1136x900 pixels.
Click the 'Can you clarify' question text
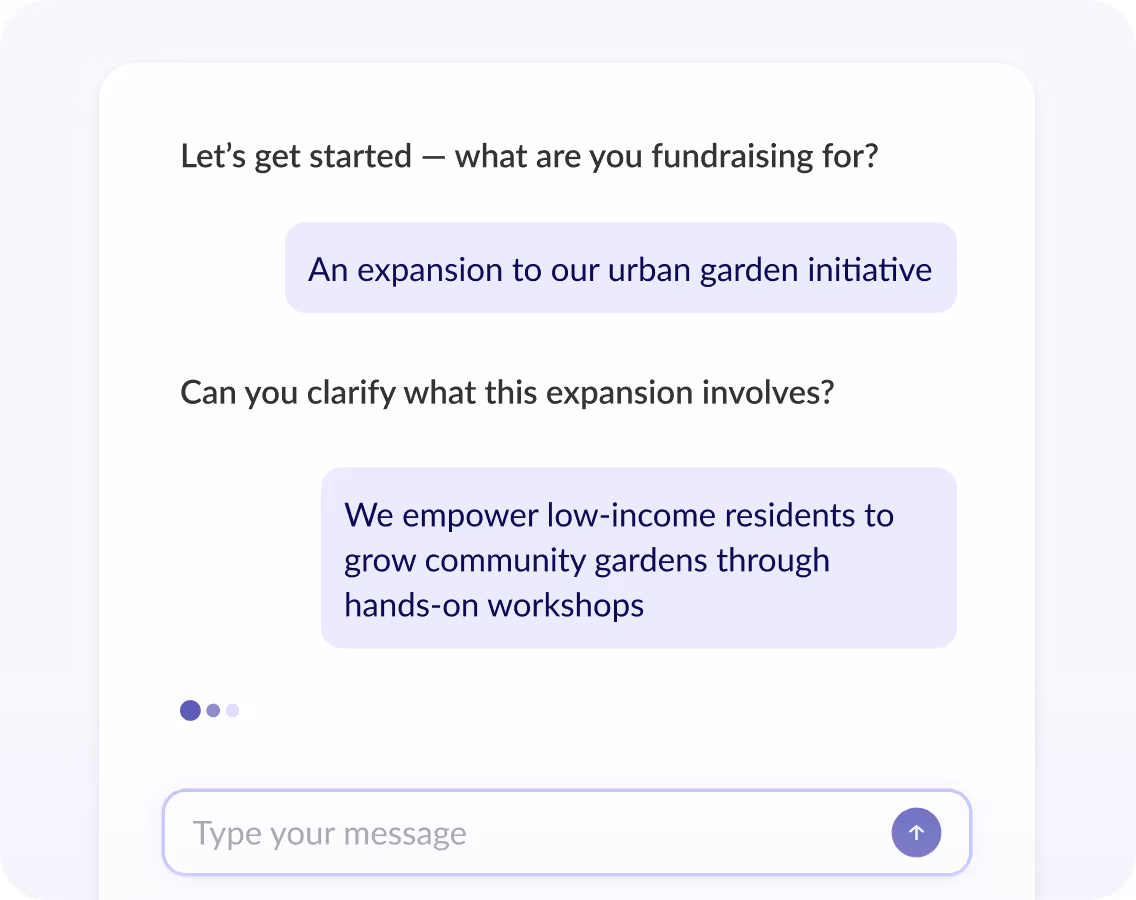(x=506, y=392)
